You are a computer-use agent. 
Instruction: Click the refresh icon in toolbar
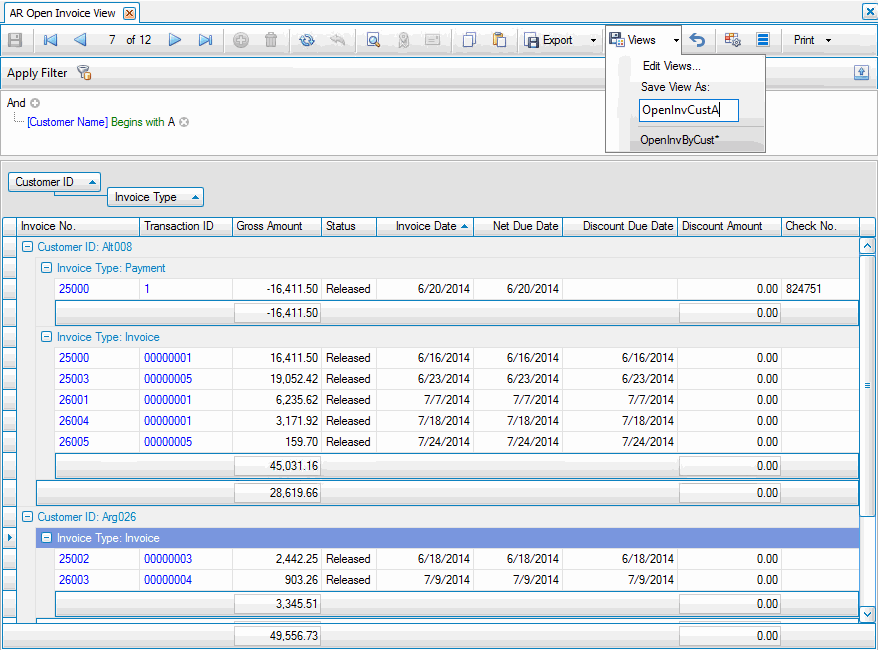306,40
